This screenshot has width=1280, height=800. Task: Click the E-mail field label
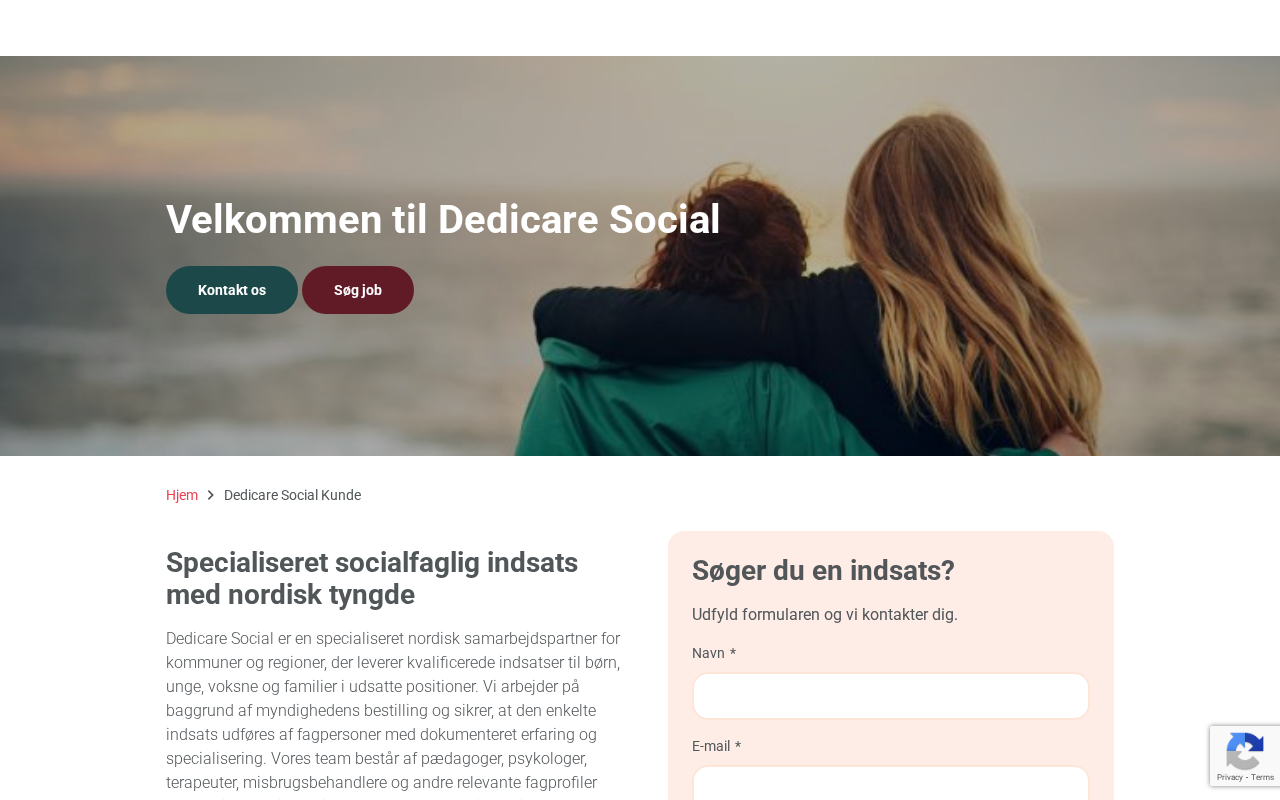(711, 746)
